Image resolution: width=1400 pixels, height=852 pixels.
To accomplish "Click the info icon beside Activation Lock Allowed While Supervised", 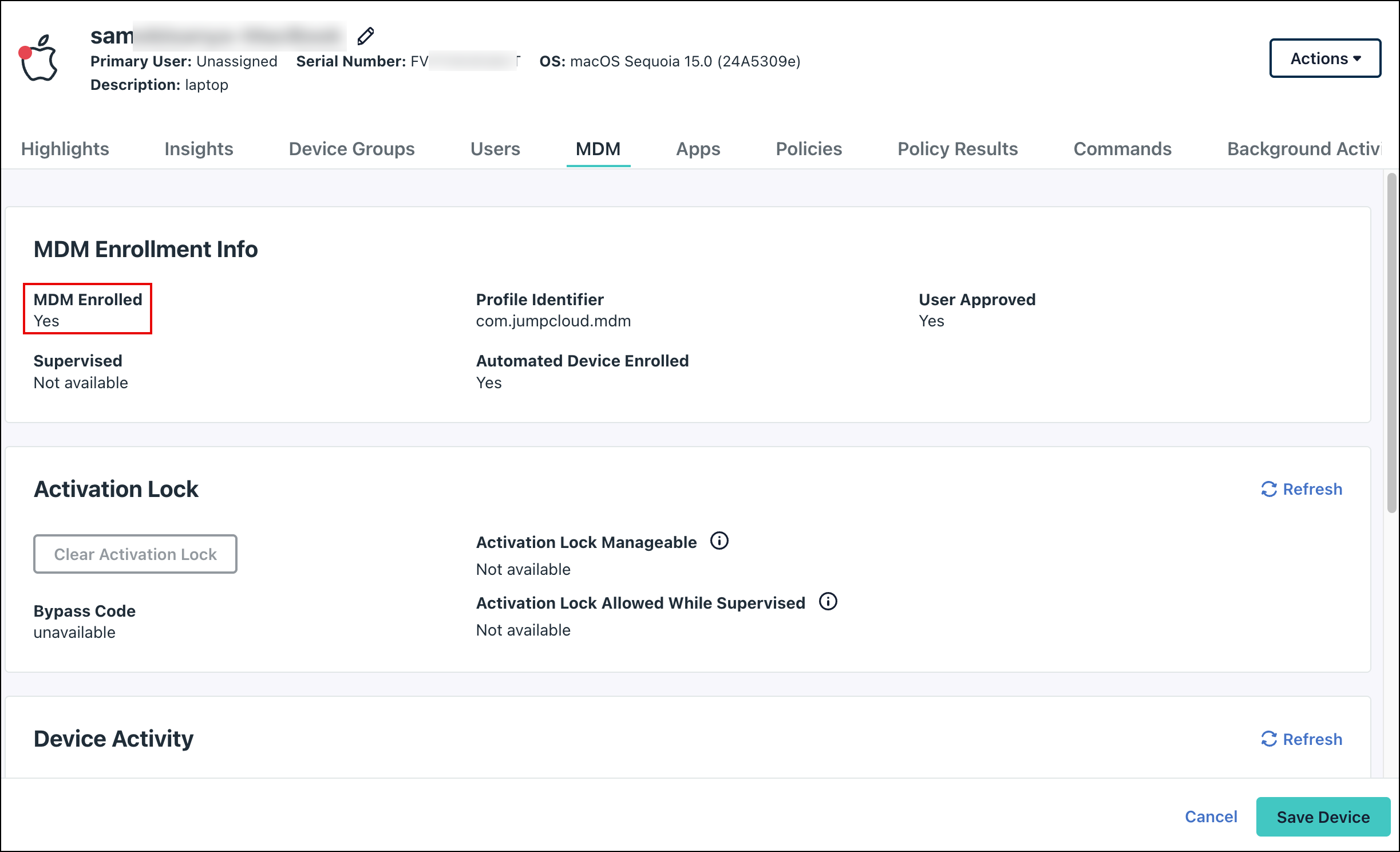I will point(828,602).
